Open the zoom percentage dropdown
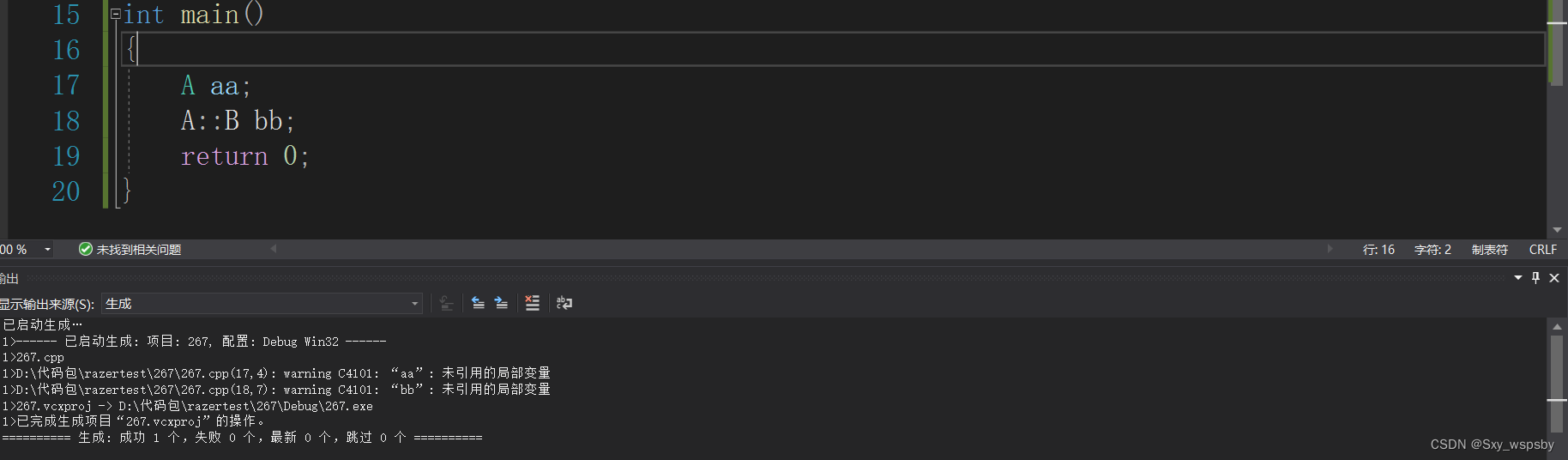1568x460 pixels. pyautogui.click(x=48, y=249)
